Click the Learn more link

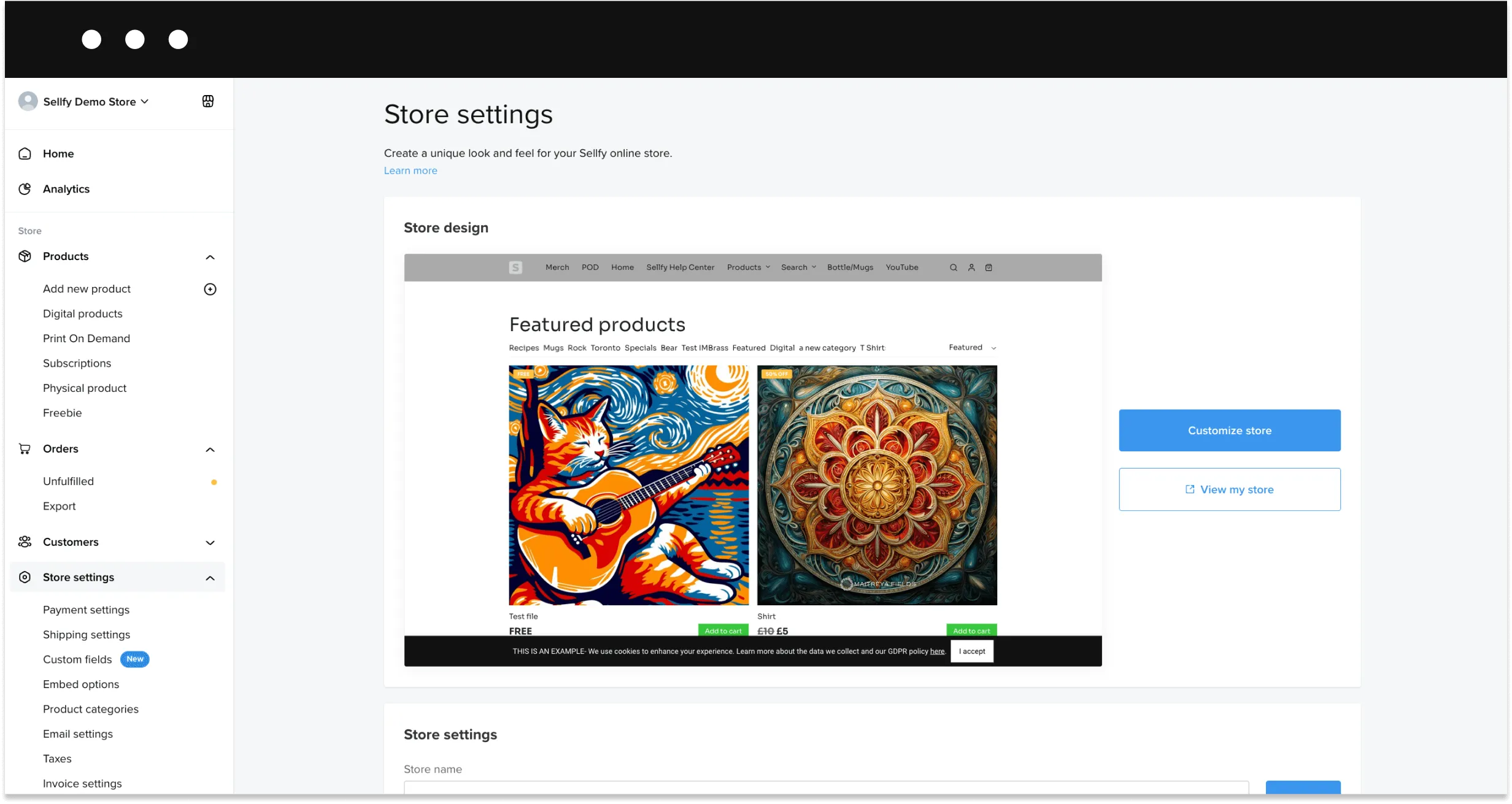click(411, 170)
